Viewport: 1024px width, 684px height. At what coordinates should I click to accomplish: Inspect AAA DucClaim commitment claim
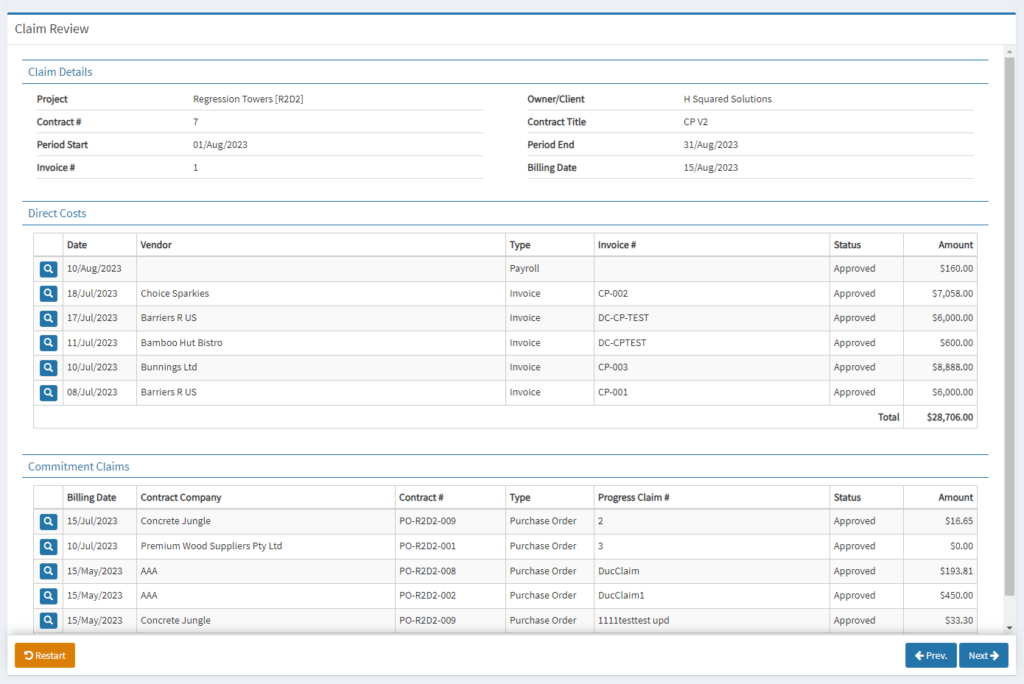[48, 571]
